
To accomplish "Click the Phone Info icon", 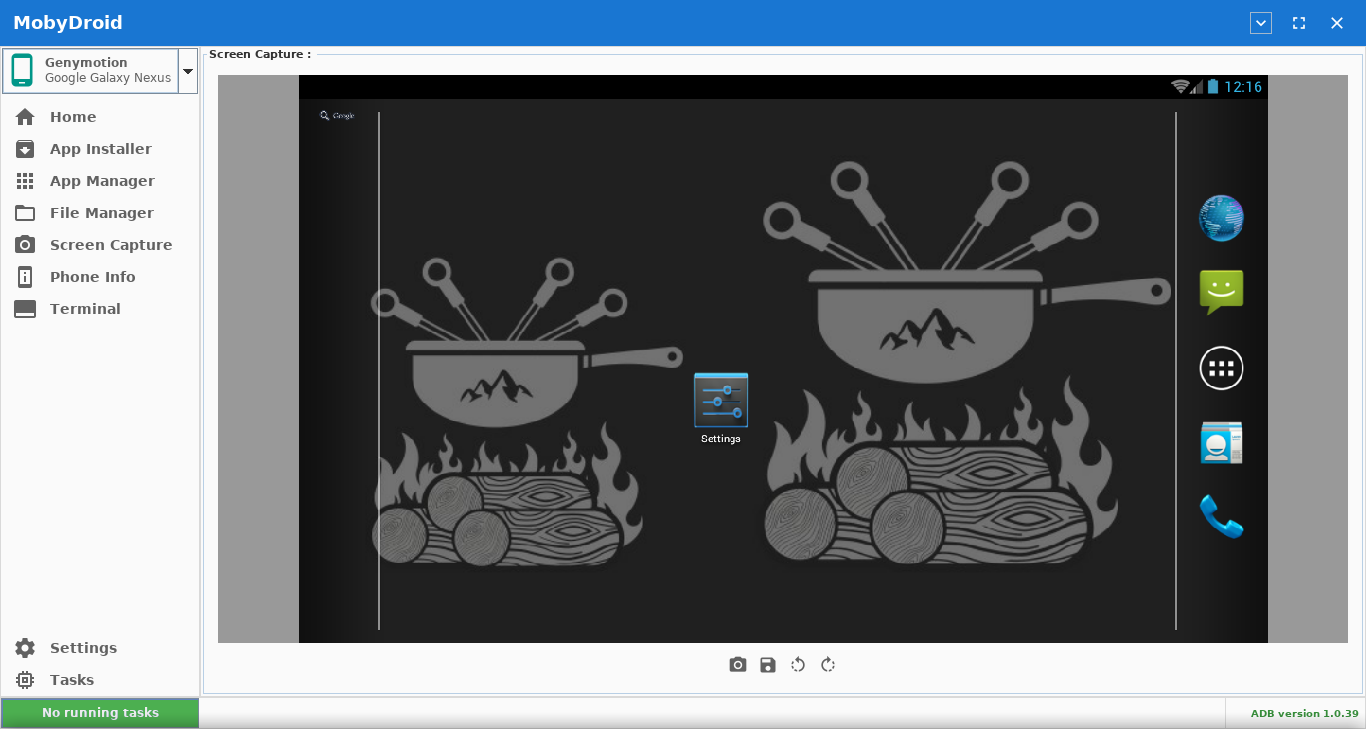I will pos(25,277).
